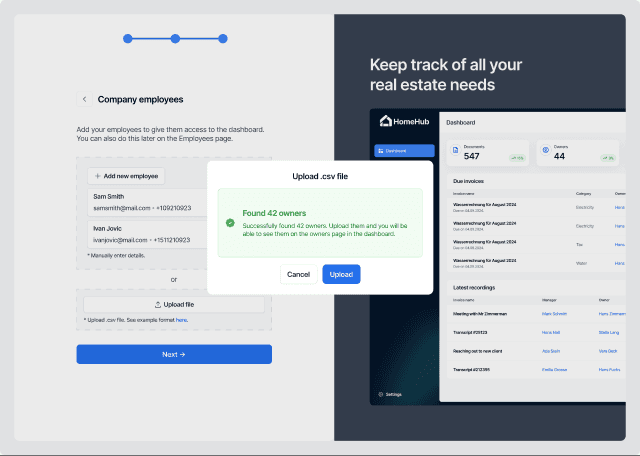This screenshot has height=456, width=640.
Task: Click the Tax category invoice cell
Action: tap(579, 245)
